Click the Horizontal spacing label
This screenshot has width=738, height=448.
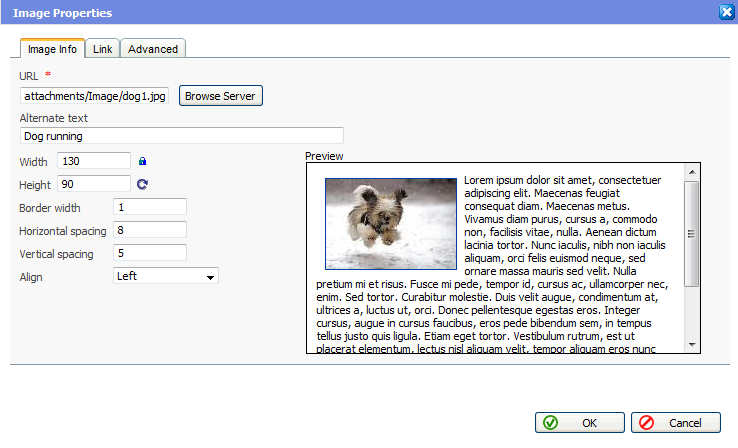click(63, 231)
